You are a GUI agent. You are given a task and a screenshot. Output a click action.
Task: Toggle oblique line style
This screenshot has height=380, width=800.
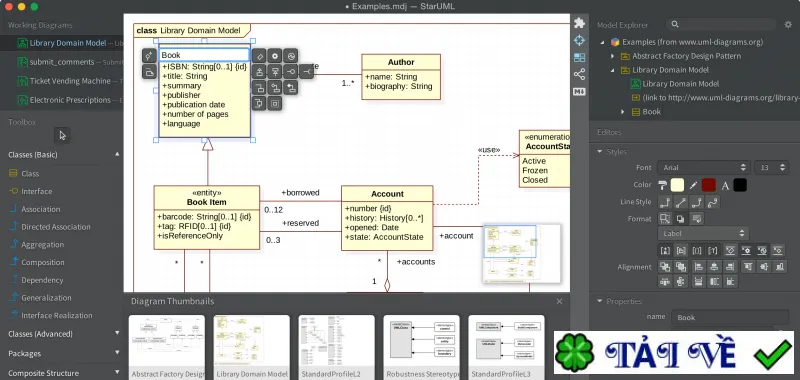pyautogui.click(x=681, y=202)
